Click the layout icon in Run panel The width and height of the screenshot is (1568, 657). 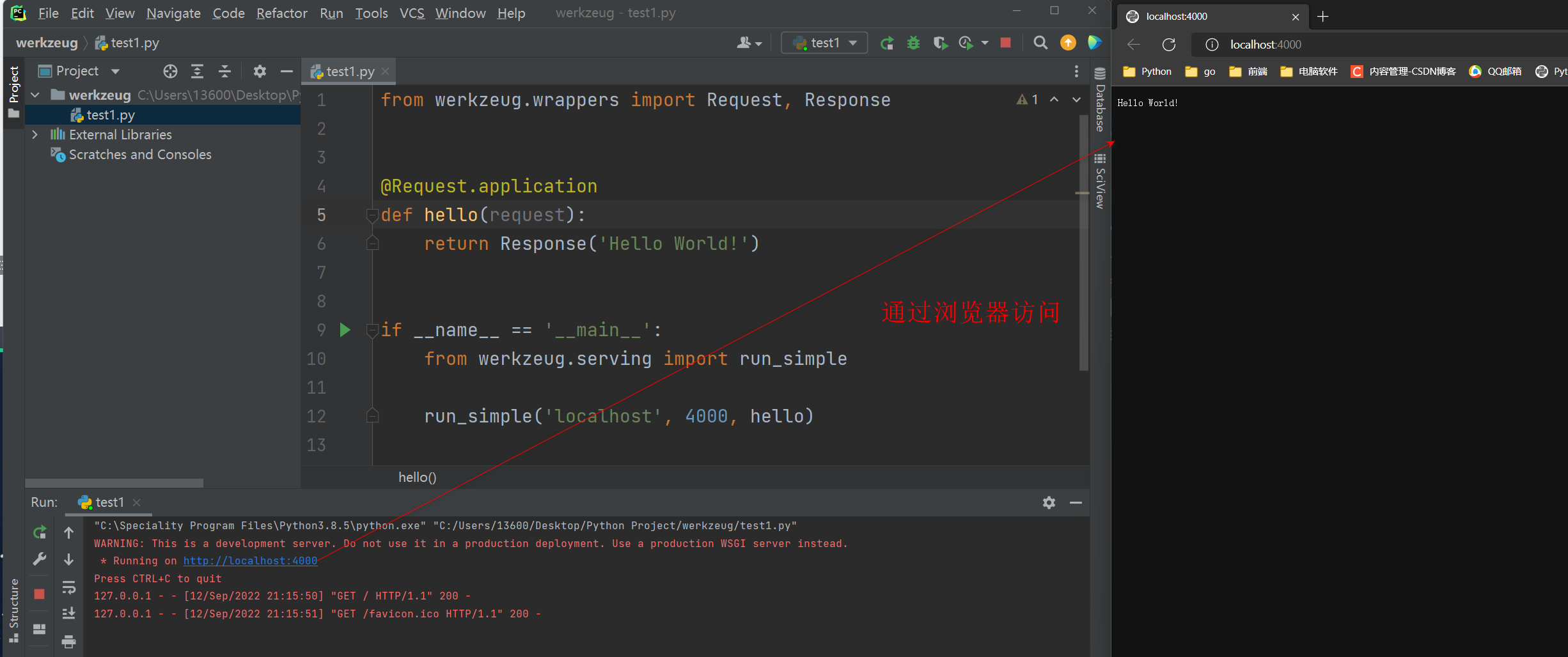[x=40, y=629]
